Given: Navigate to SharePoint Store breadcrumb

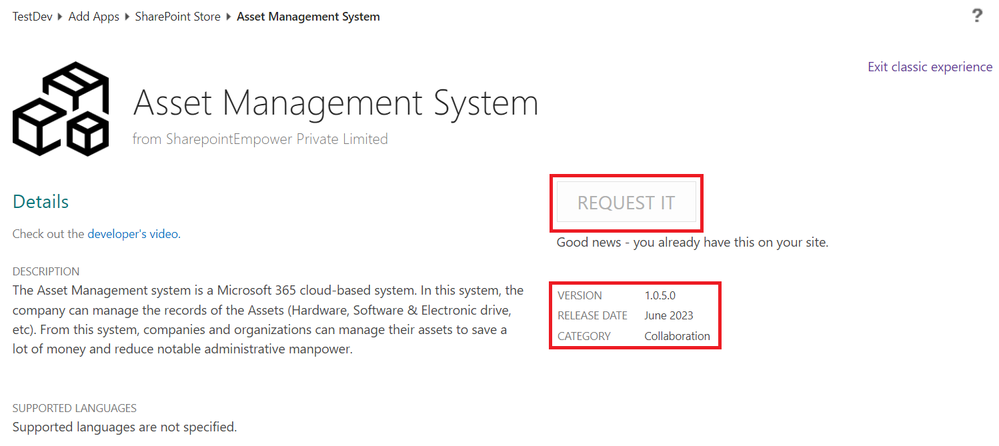Looking at the screenshot, I should 178,17.
